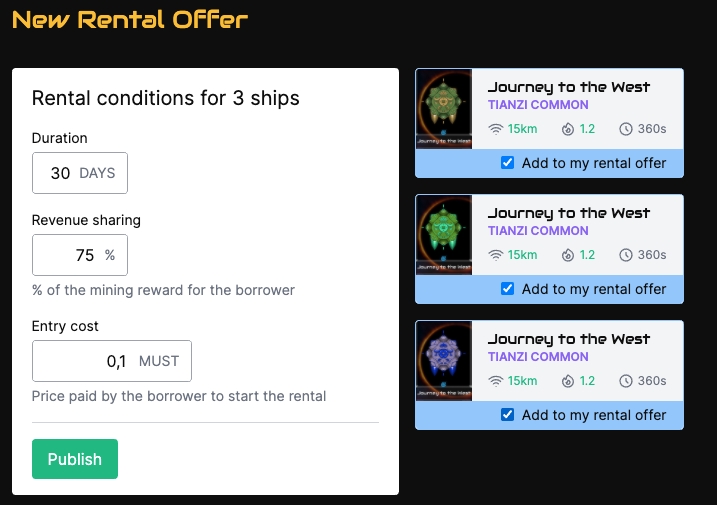Open the second ship's thumbnail image
The image size is (717, 505).
pos(443,235)
